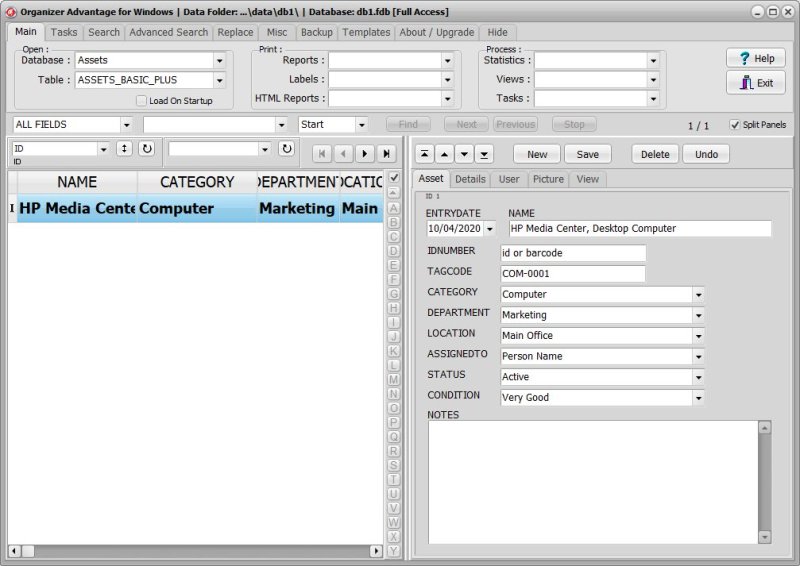Click the sort order toggle icon next to ID
The height and width of the screenshot is (566, 800).
tap(124, 149)
